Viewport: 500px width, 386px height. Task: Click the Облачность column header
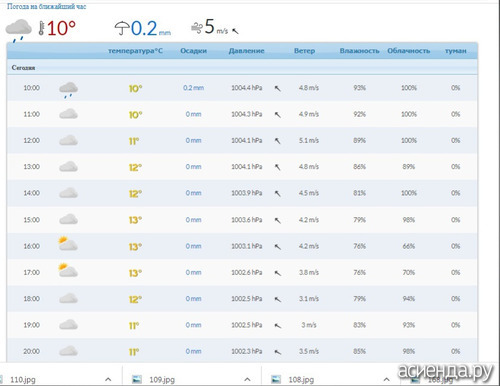(409, 51)
